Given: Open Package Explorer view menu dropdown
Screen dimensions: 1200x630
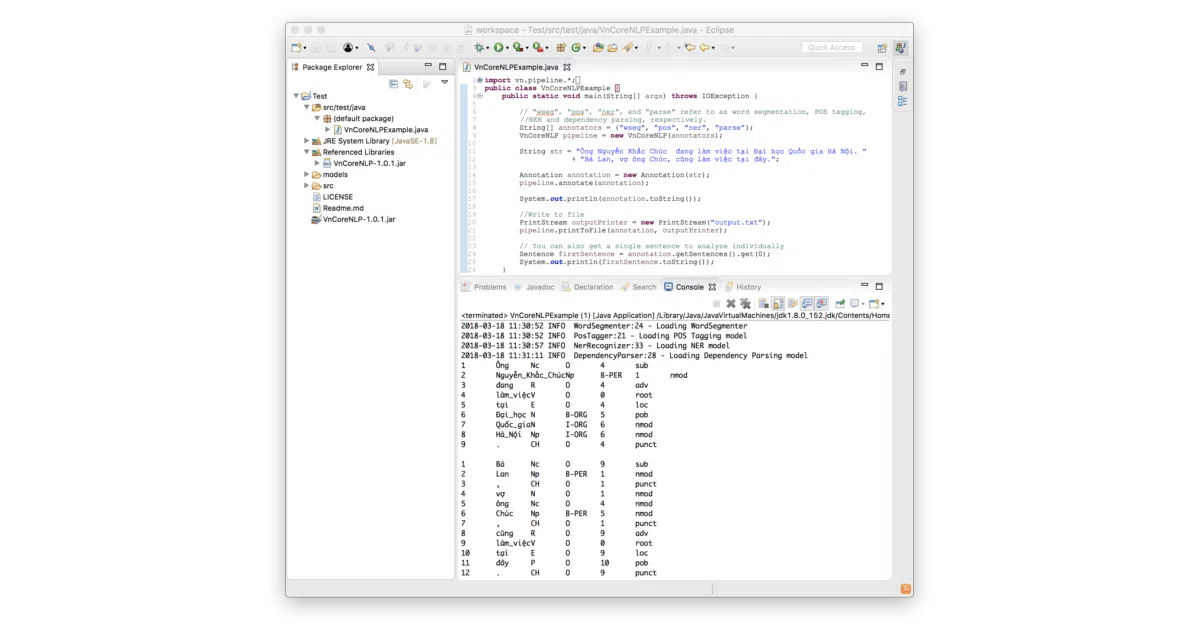Looking at the screenshot, I should [445, 83].
